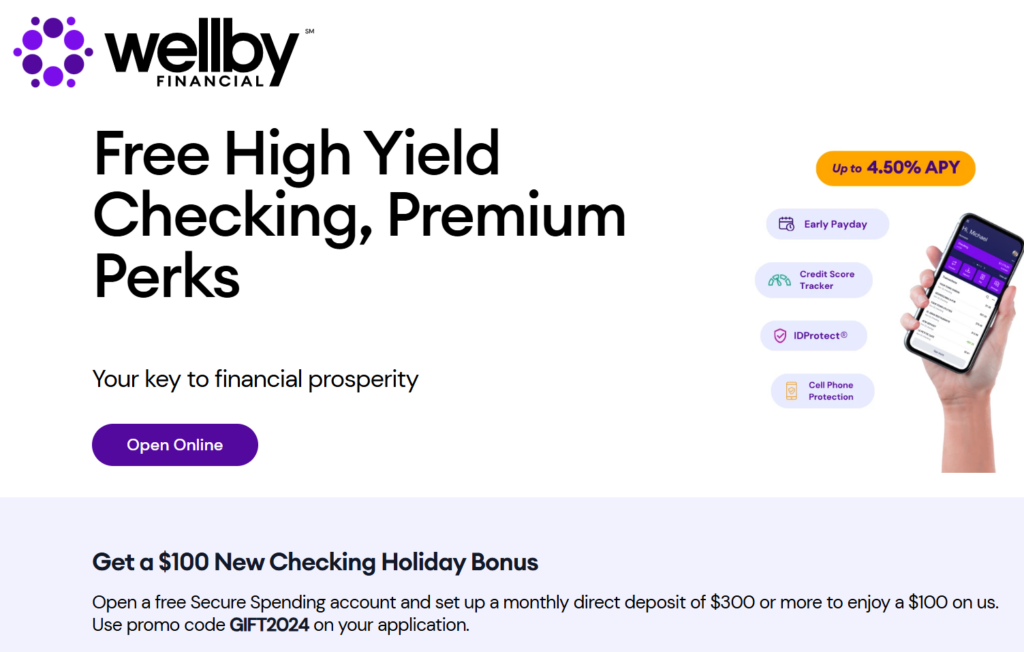This screenshot has height=652, width=1024.
Task: Click the Up to 4.50% APY badge
Action: 895,169
